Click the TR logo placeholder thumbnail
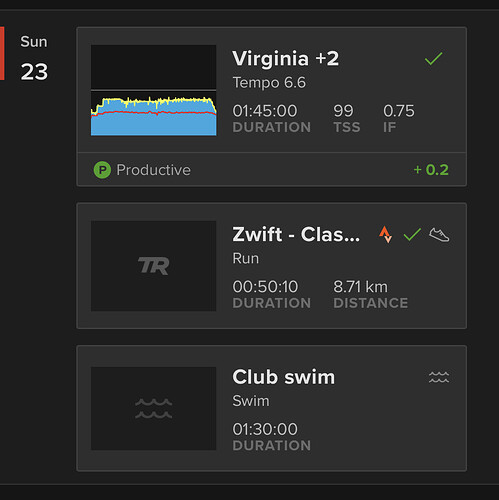The height and width of the screenshot is (500, 499). click(154, 266)
